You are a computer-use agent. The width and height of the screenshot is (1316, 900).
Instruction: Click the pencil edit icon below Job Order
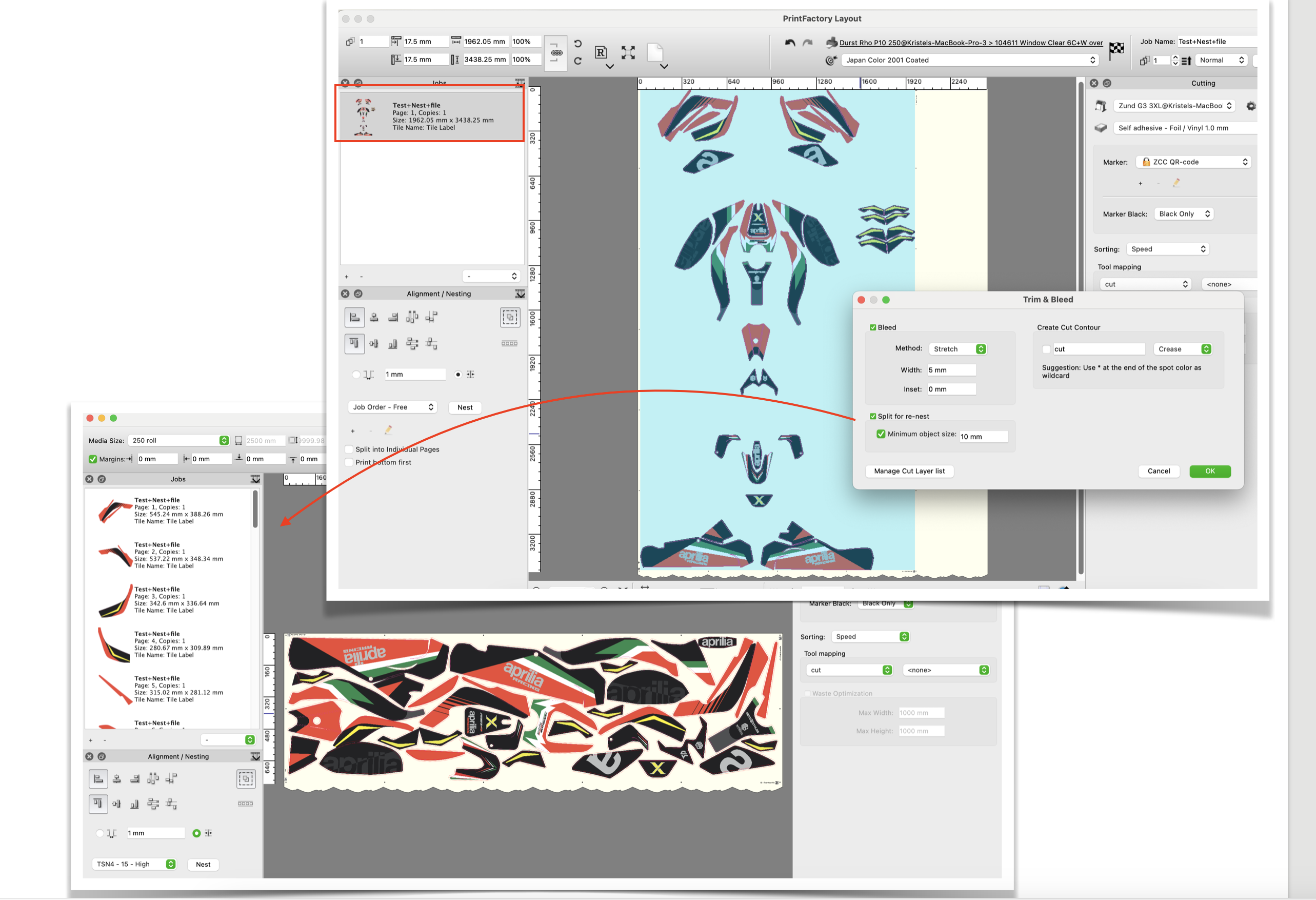pyautogui.click(x=388, y=431)
